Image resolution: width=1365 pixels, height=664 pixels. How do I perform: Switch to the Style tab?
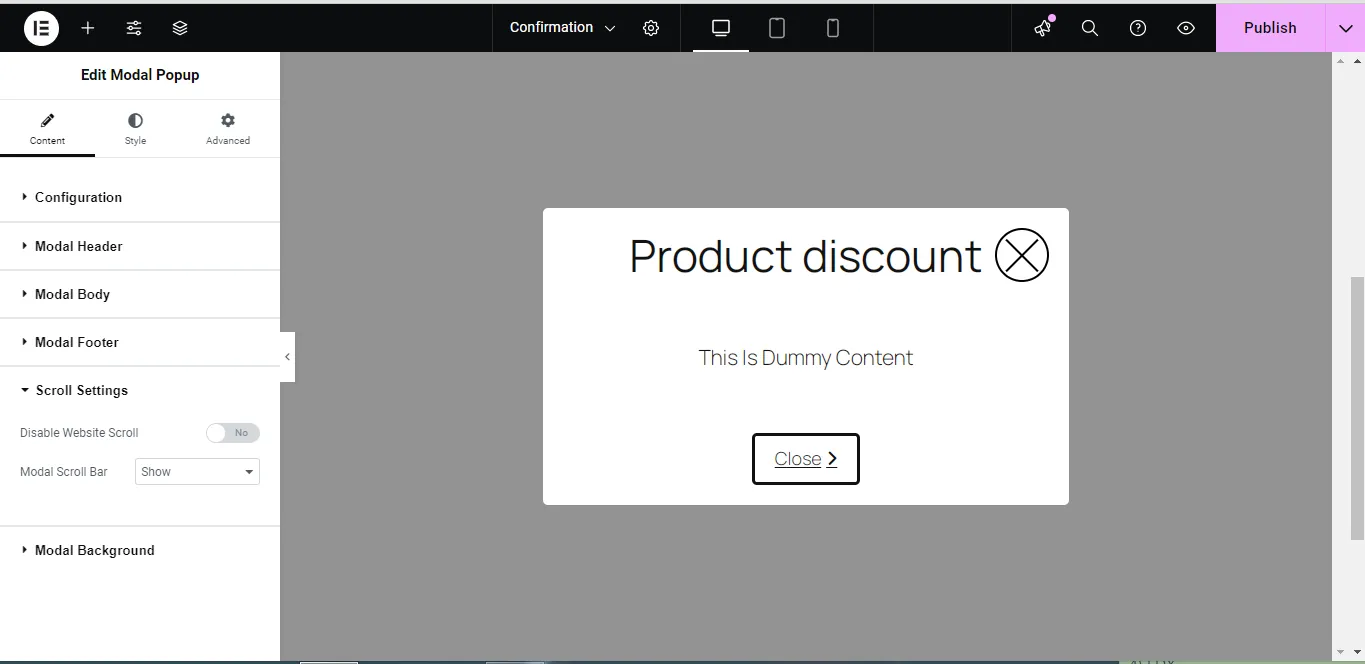pyautogui.click(x=135, y=129)
